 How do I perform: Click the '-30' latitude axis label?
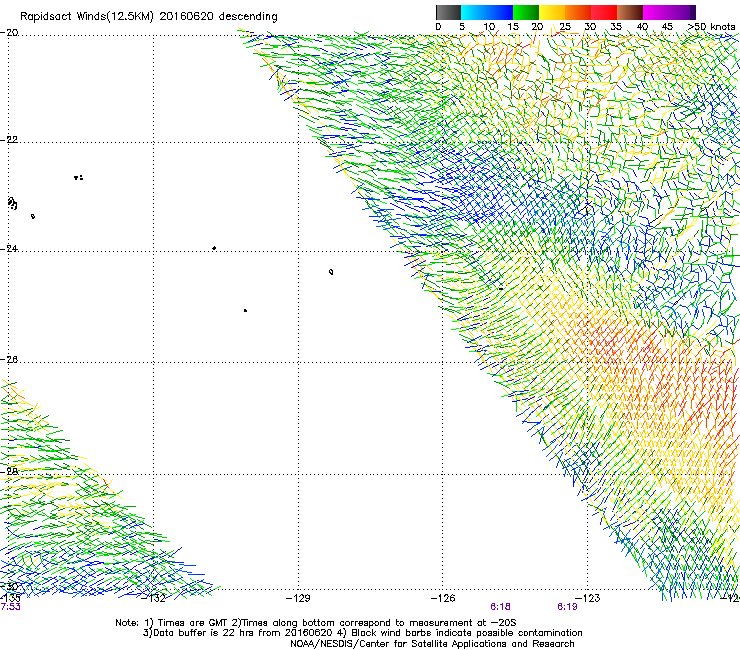point(10,586)
